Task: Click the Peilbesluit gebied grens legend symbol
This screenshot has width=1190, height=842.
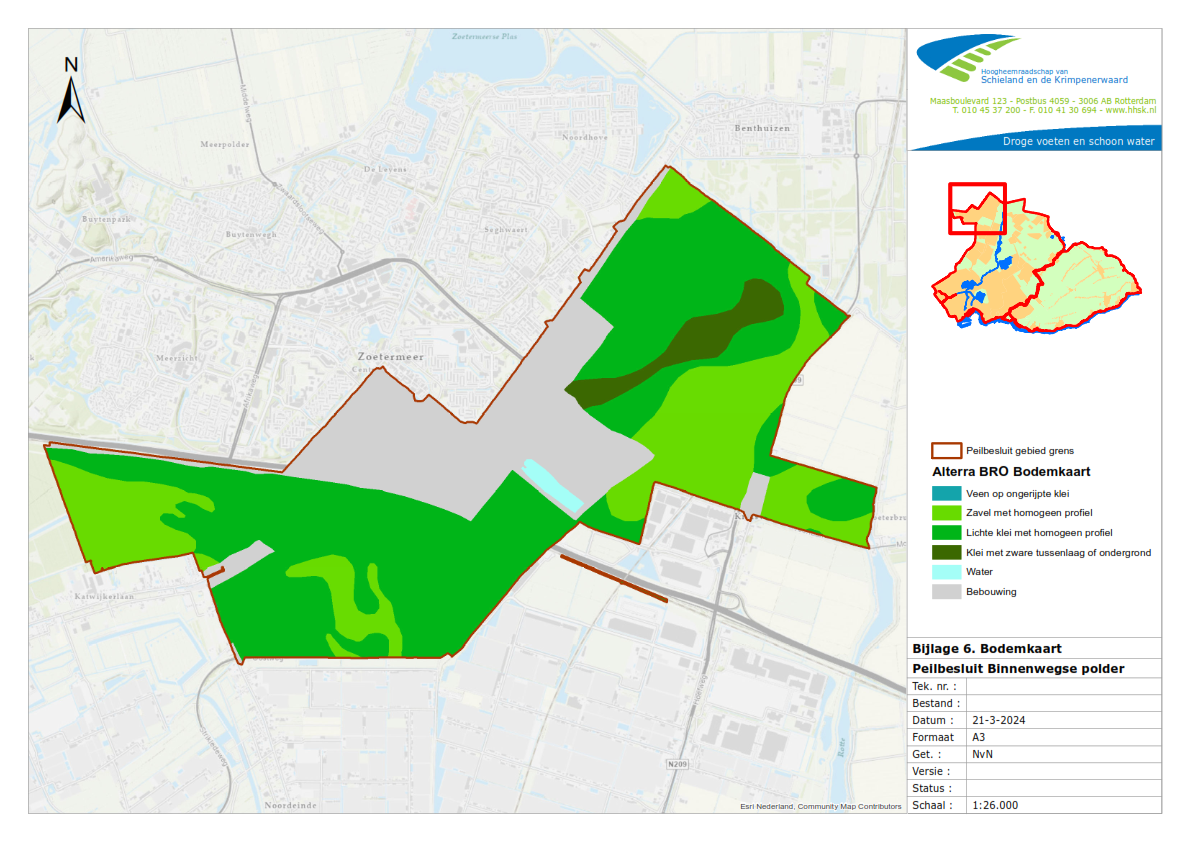Action: click(x=945, y=450)
